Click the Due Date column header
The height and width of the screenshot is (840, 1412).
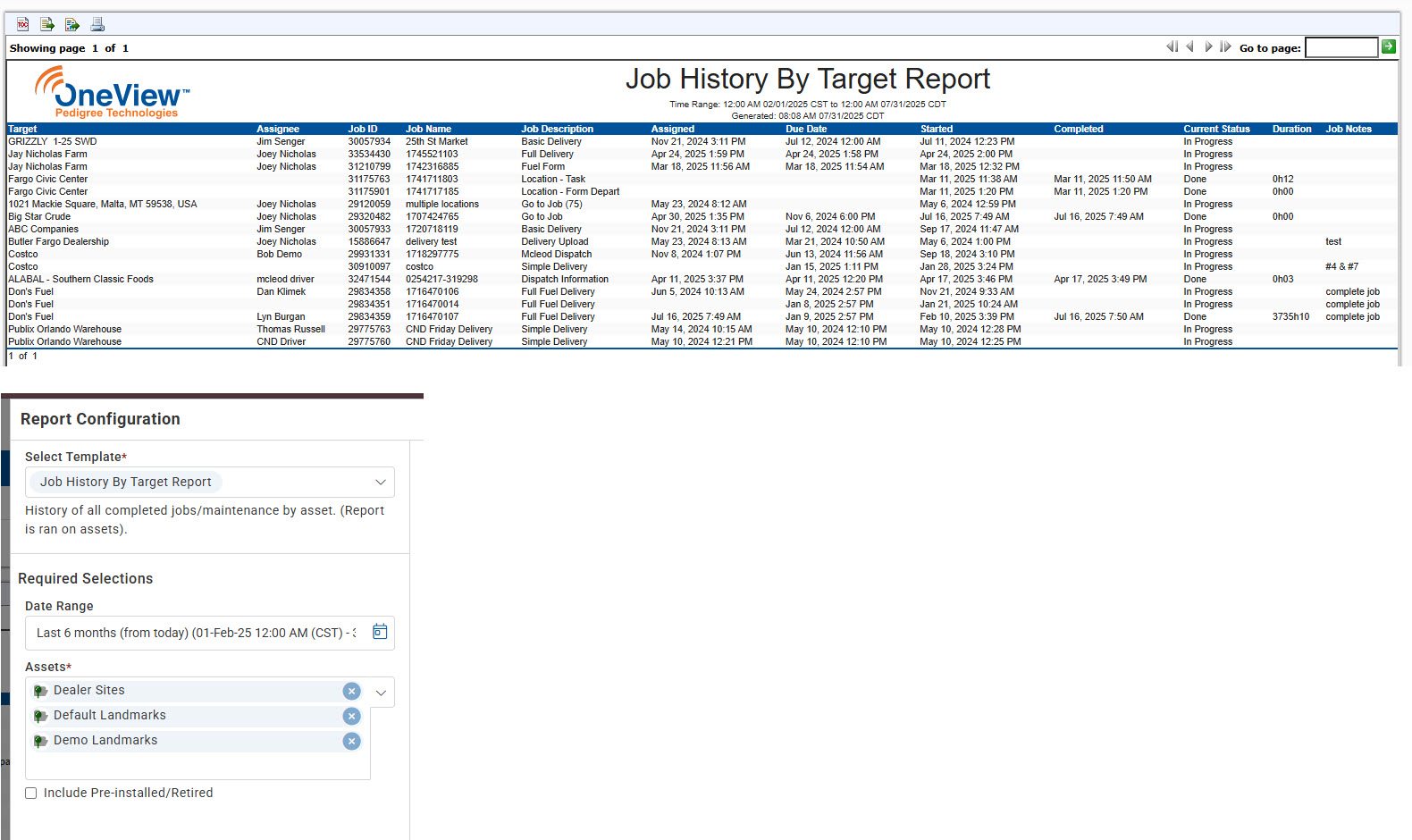pyautogui.click(x=806, y=129)
